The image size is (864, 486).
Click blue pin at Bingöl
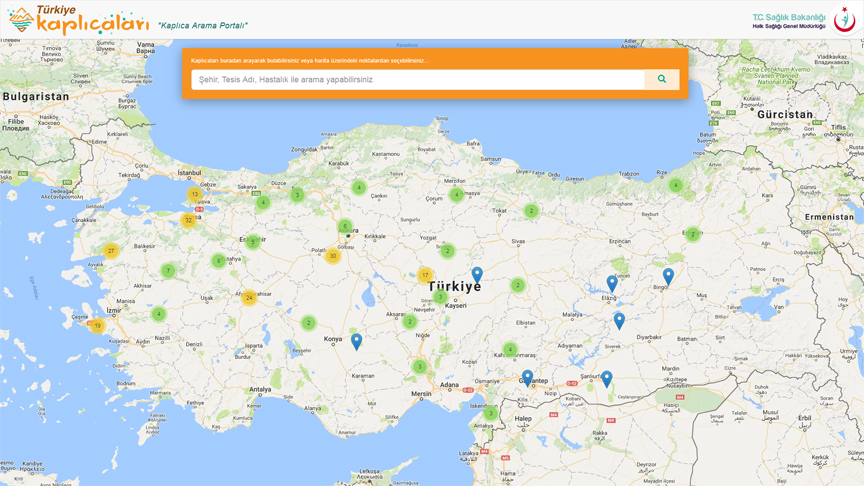pyautogui.click(x=668, y=277)
